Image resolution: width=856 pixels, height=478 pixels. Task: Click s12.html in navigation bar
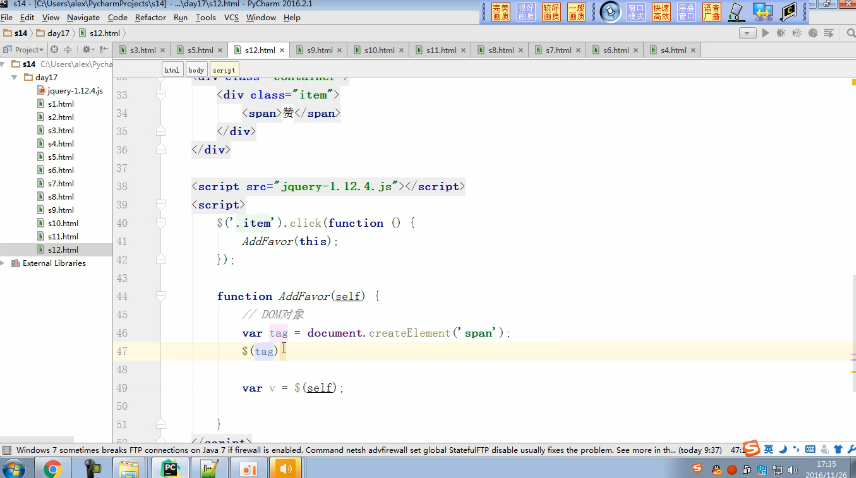tap(100, 33)
